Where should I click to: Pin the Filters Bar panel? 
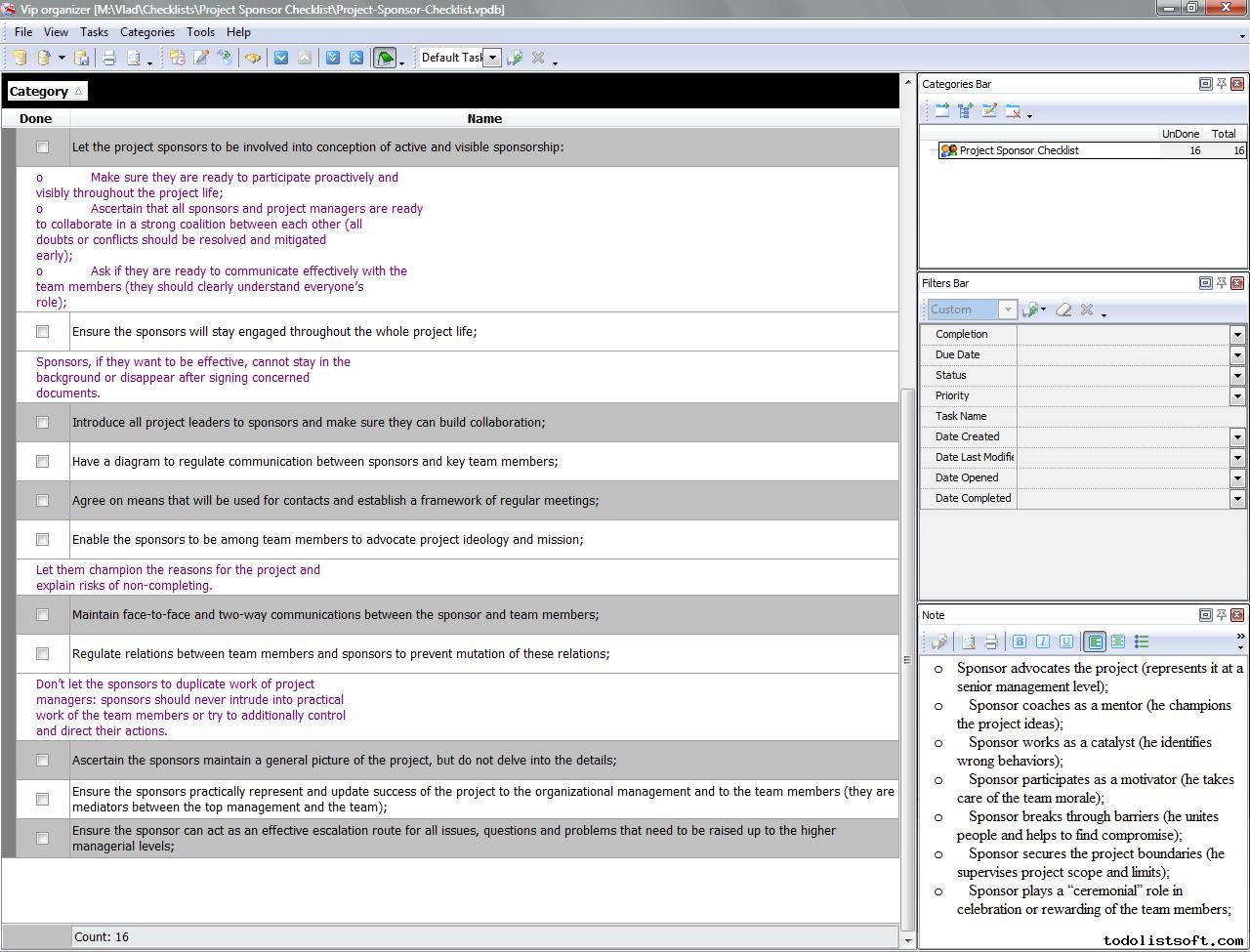(x=1221, y=283)
